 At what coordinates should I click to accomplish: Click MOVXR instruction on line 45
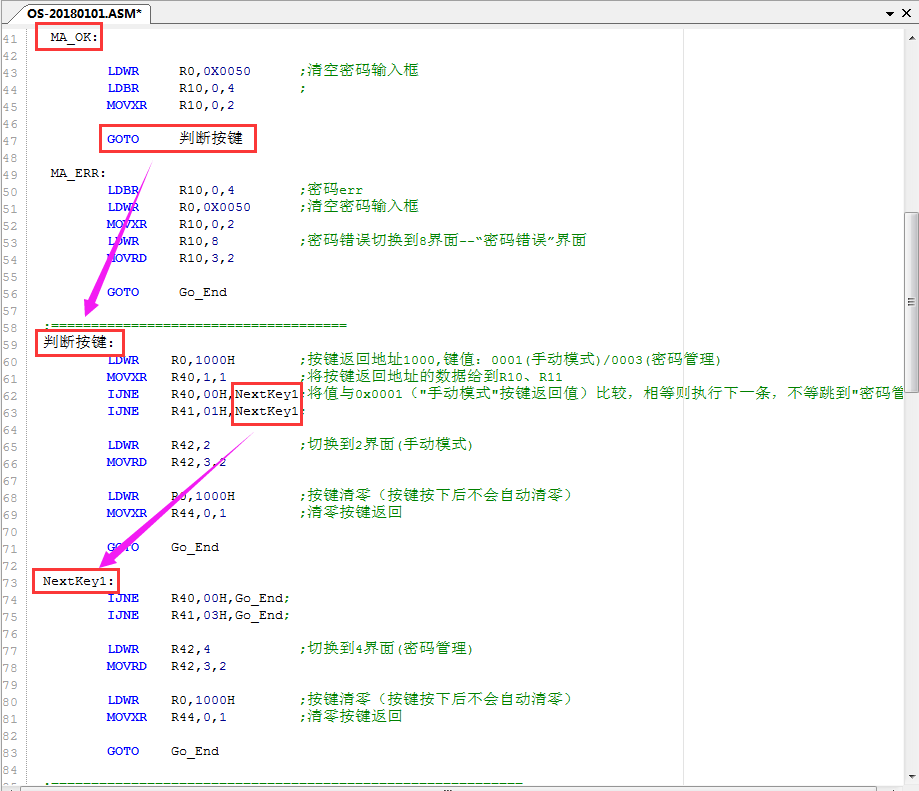click(x=127, y=105)
